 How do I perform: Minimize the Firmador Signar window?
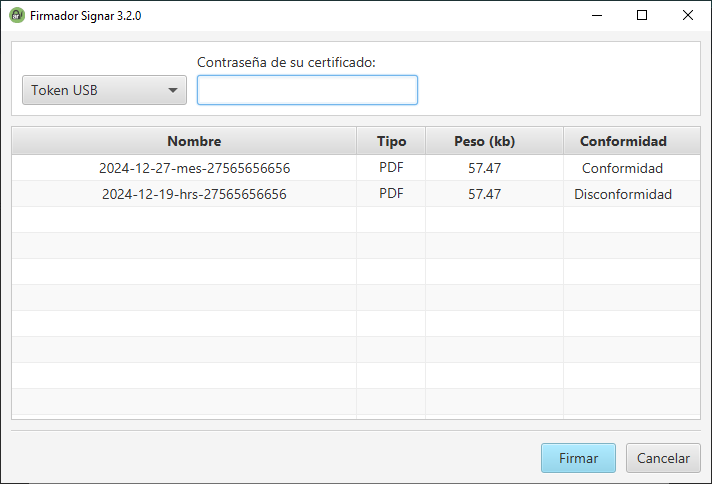[x=597, y=15]
